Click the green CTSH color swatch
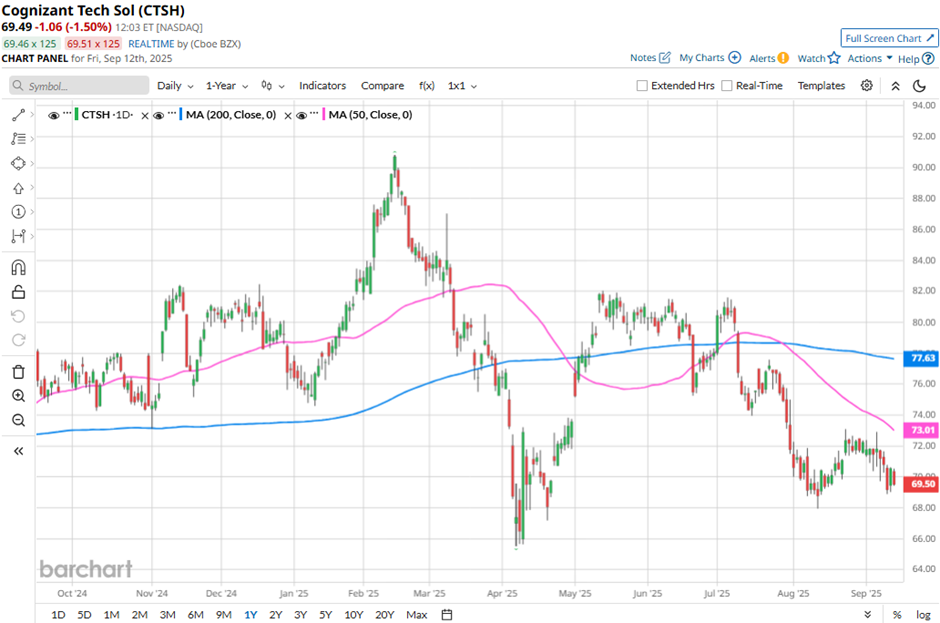 pyautogui.click(x=77, y=115)
